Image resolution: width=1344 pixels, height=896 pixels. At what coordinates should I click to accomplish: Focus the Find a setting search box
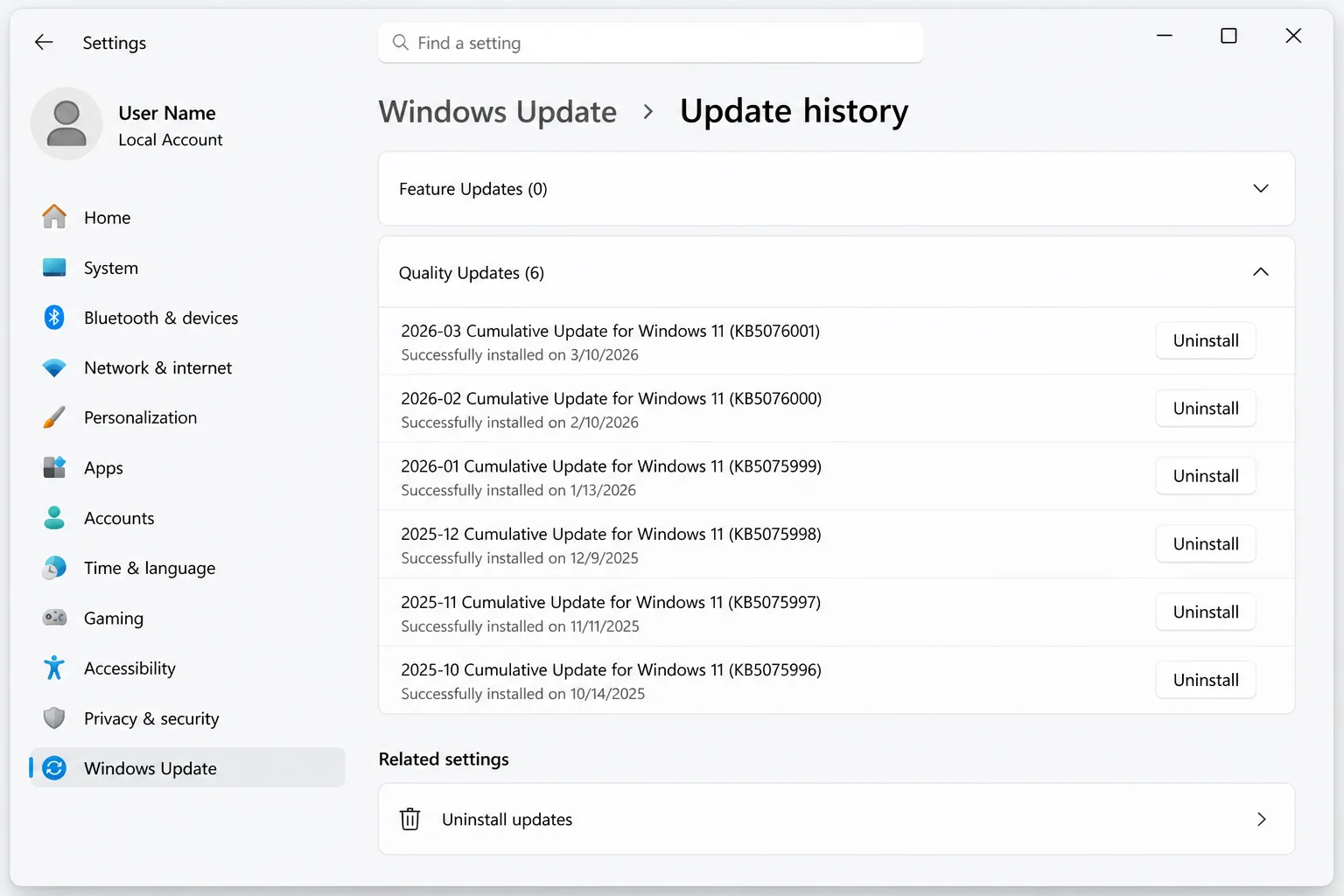pyautogui.click(x=651, y=42)
